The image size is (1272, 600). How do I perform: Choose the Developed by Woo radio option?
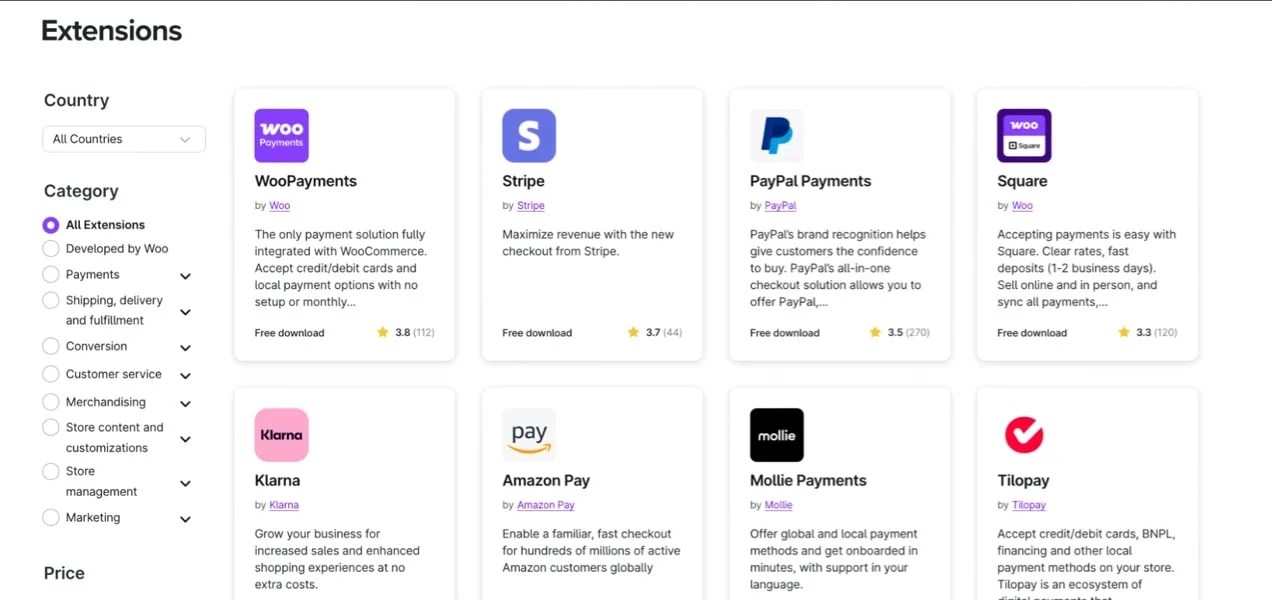coord(51,249)
